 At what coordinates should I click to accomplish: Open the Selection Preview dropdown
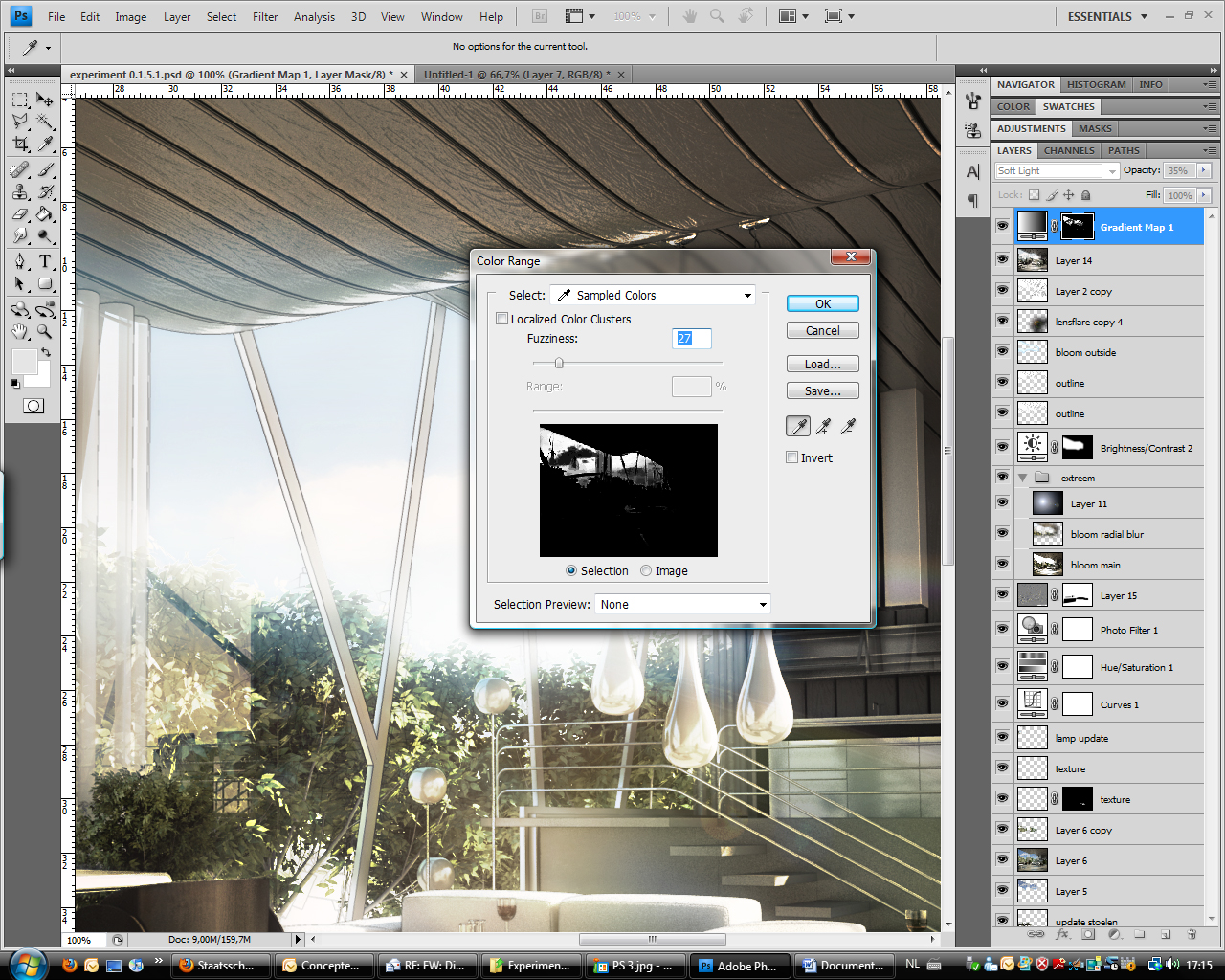pyautogui.click(x=682, y=604)
